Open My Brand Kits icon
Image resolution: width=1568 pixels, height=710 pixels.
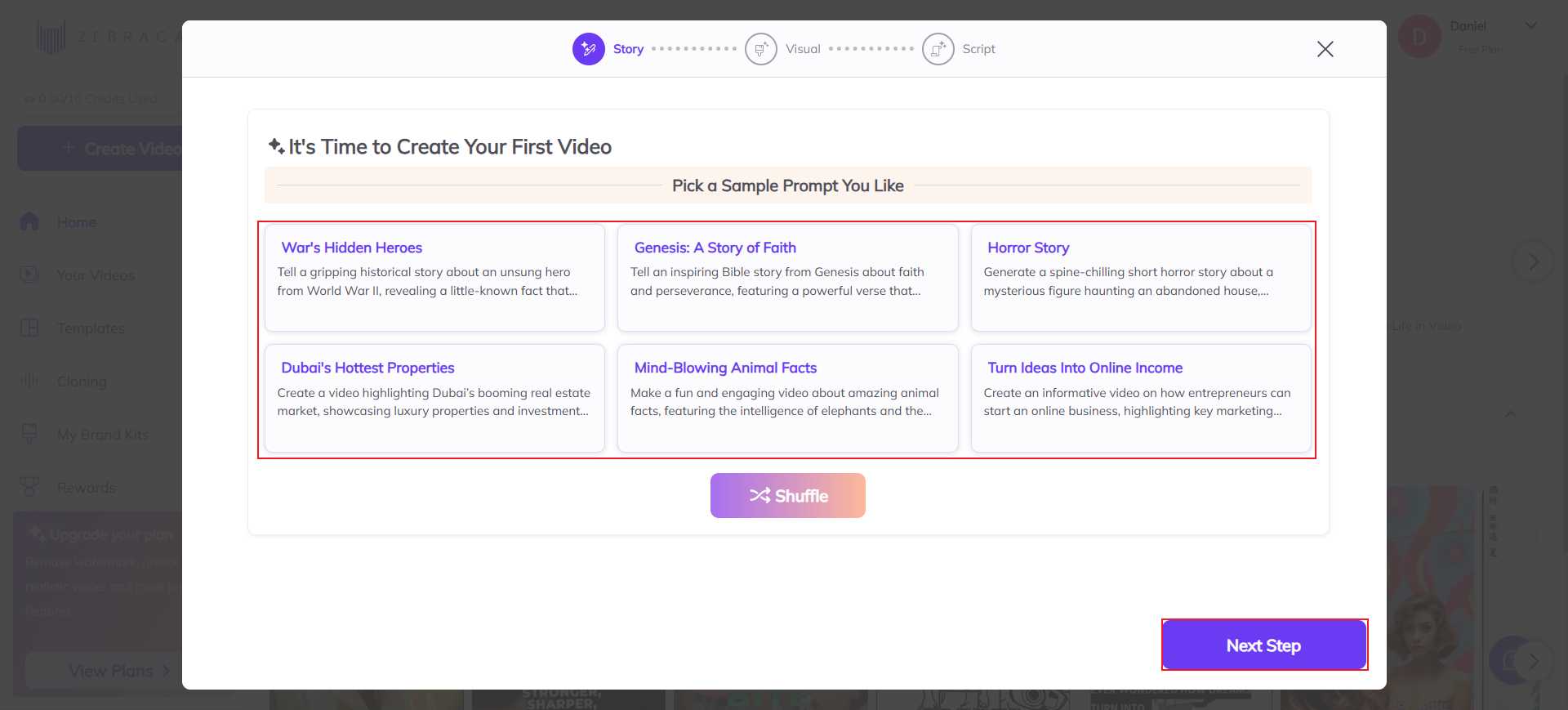click(29, 434)
